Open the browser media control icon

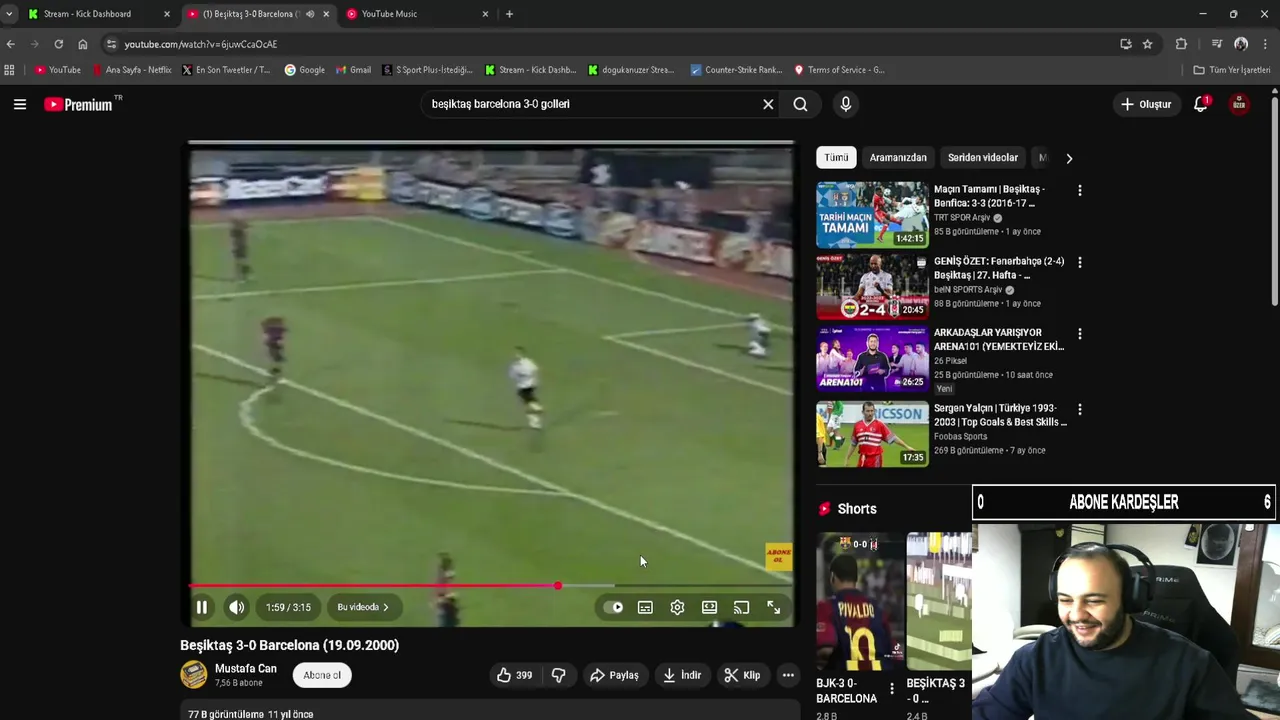click(1217, 44)
